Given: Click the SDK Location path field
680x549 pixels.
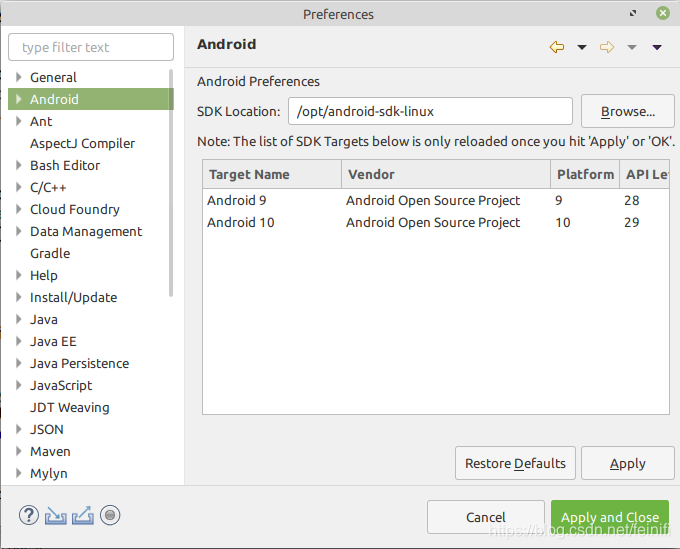Looking at the screenshot, I should 430,111.
